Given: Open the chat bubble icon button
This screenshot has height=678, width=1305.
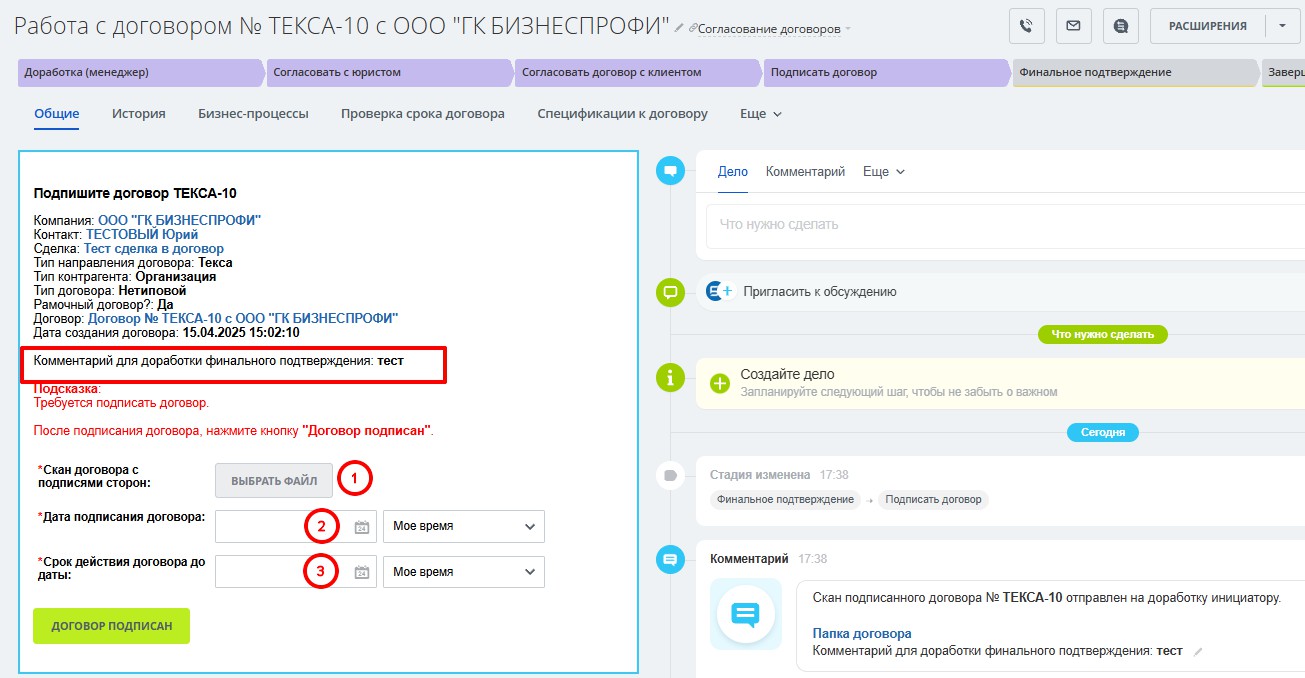Looking at the screenshot, I should tap(1121, 26).
